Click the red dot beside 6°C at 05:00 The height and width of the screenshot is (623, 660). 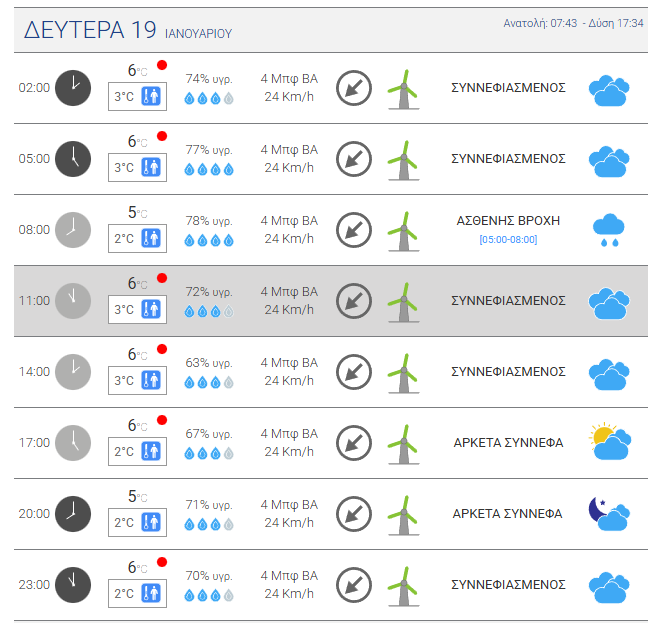(x=162, y=137)
